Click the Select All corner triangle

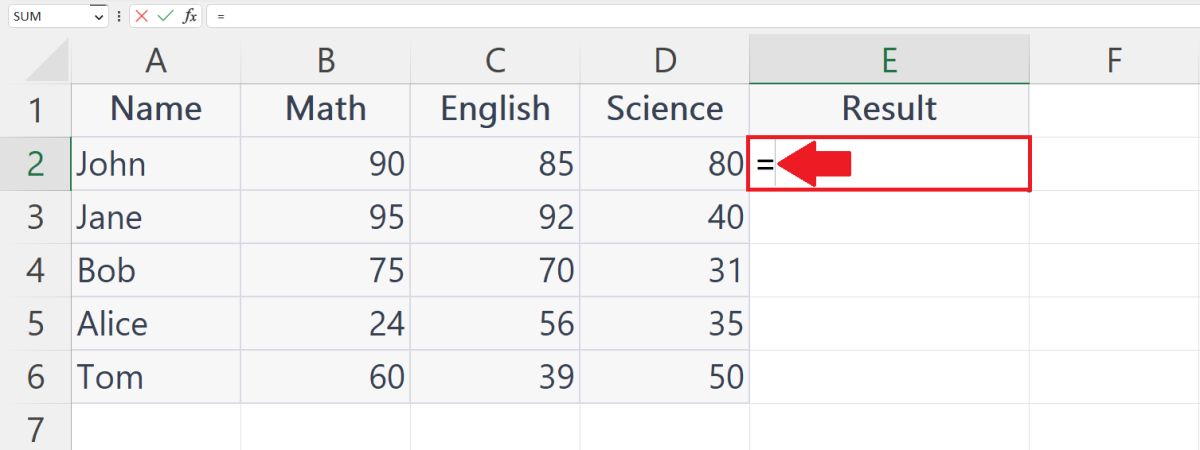46,63
